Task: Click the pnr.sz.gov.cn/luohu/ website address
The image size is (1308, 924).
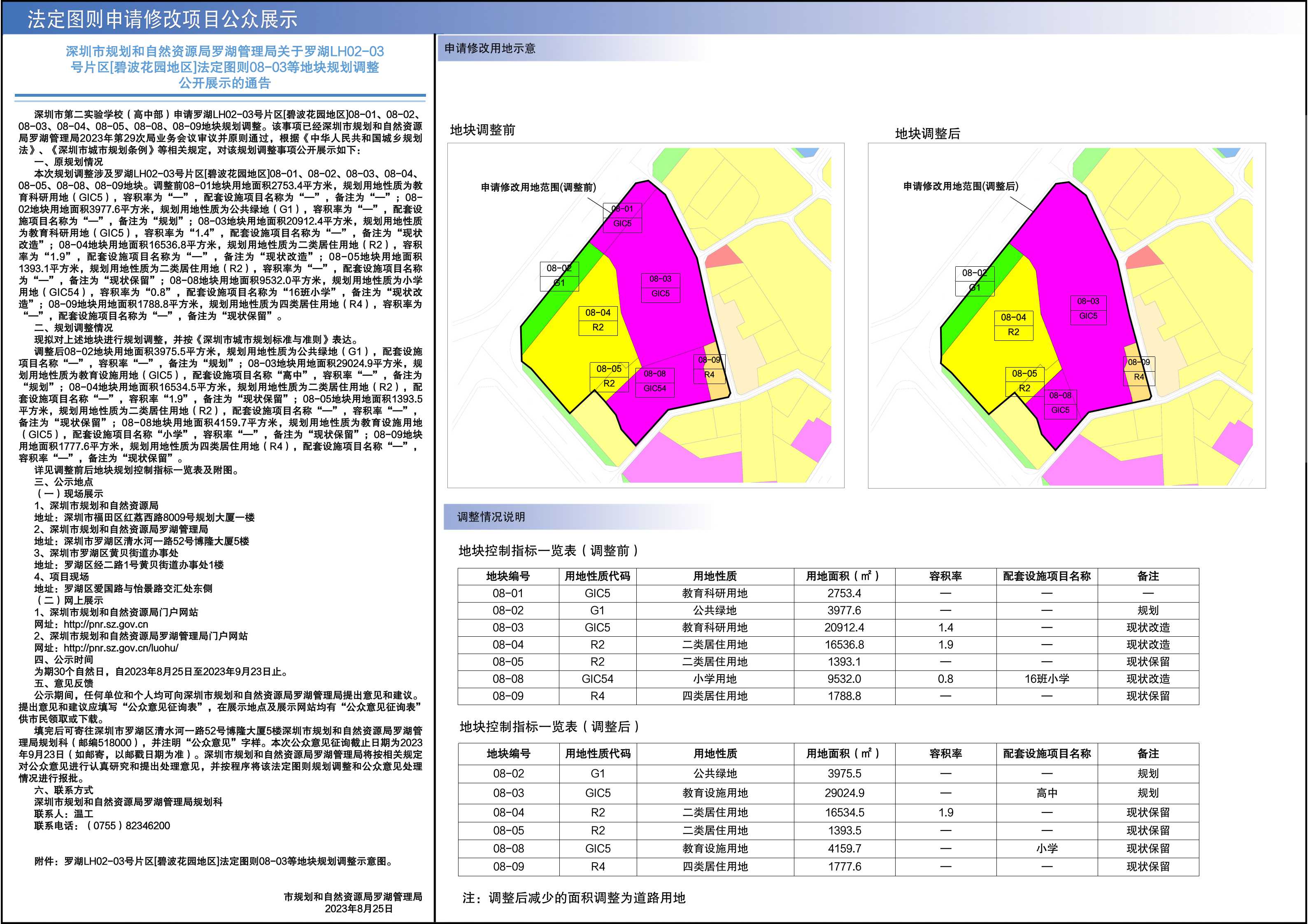Action: (121, 648)
